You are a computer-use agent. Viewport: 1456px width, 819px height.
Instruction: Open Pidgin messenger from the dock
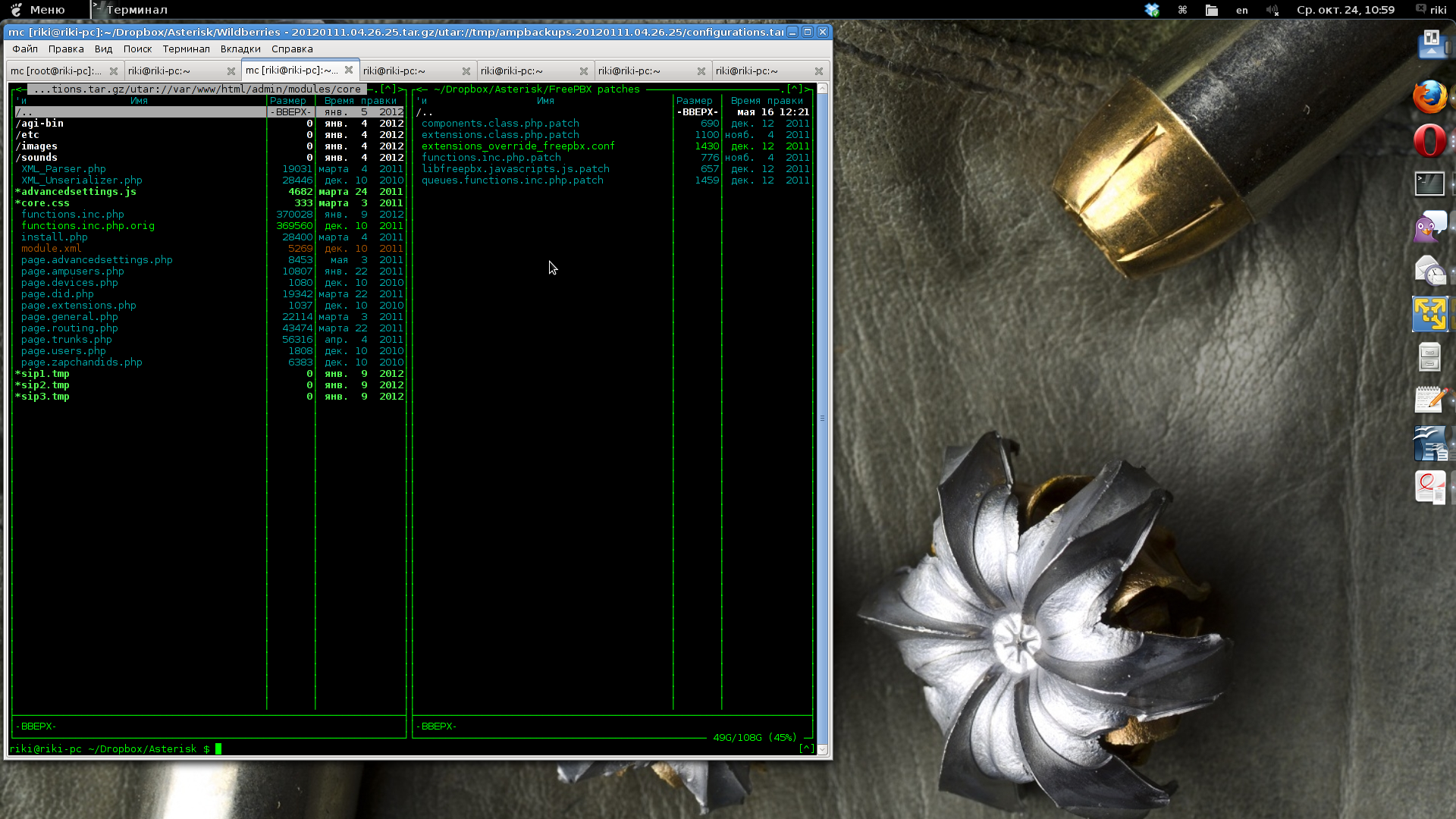click(1430, 227)
